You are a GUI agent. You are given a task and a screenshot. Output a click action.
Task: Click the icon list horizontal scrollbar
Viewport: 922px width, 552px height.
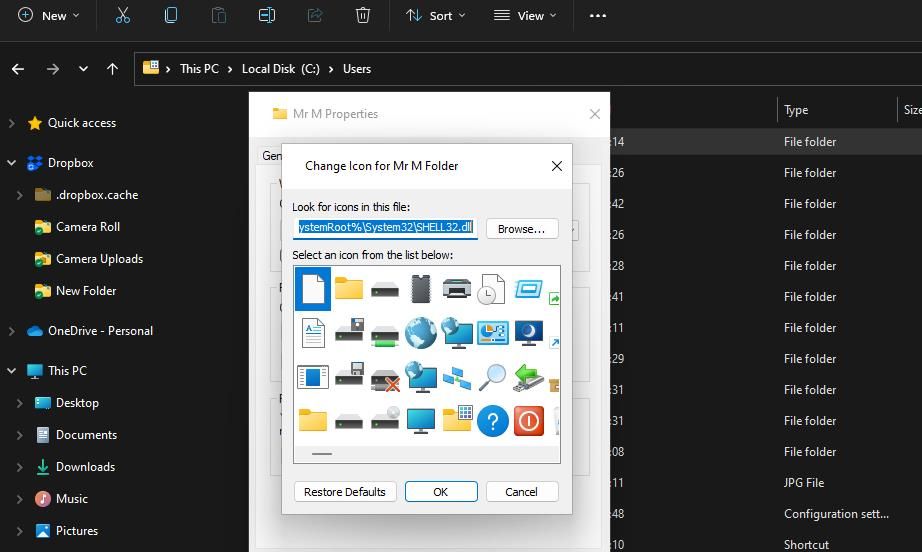pyautogui.click(x=322, y=454)
